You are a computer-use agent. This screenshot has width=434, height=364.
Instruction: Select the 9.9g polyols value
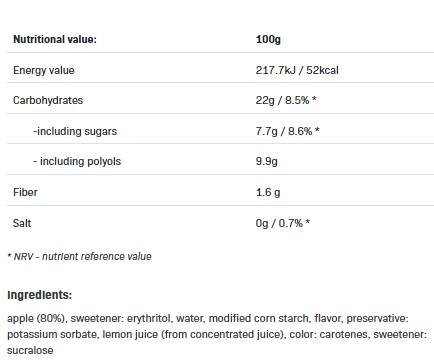tap(266, 161)
